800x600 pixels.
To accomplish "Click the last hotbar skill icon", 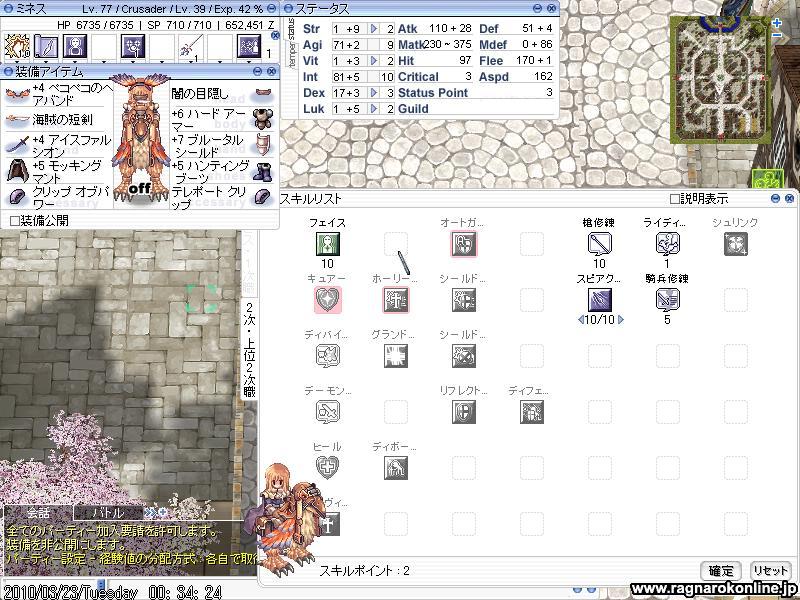I will click(x=249, y=46).
